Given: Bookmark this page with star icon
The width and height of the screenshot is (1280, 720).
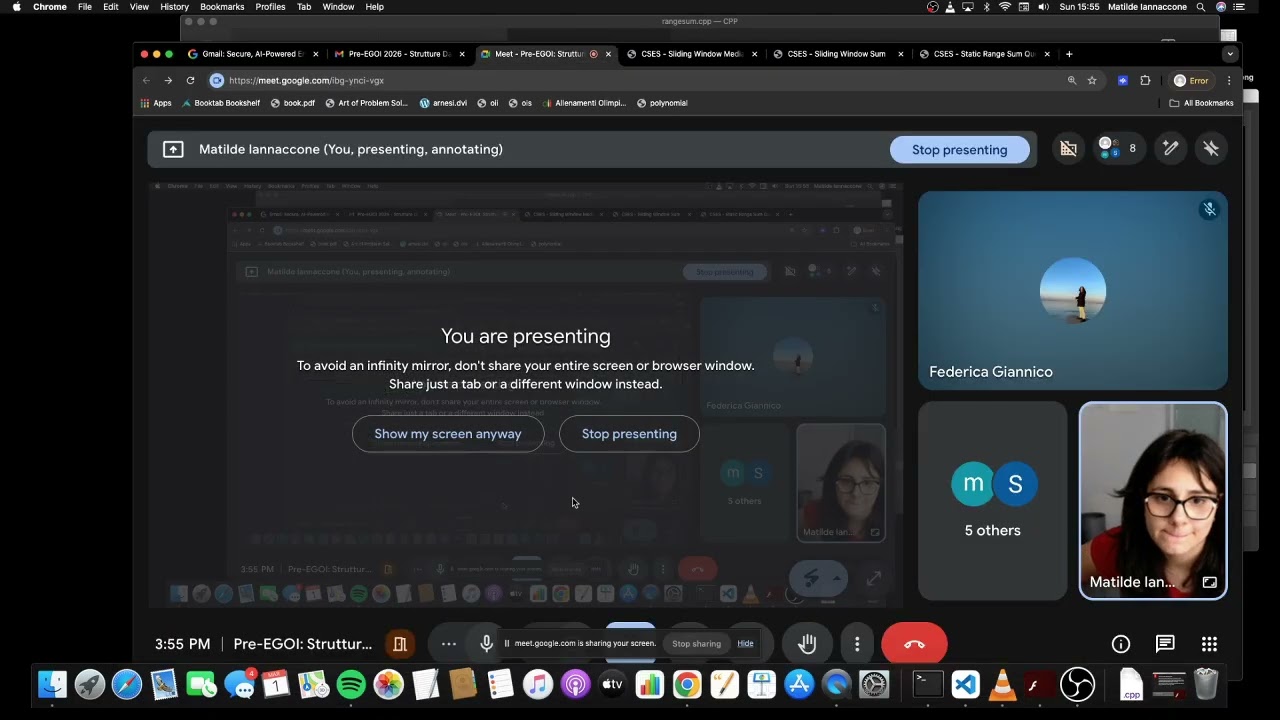Looking at the screenshot, I should point(1092,80).
